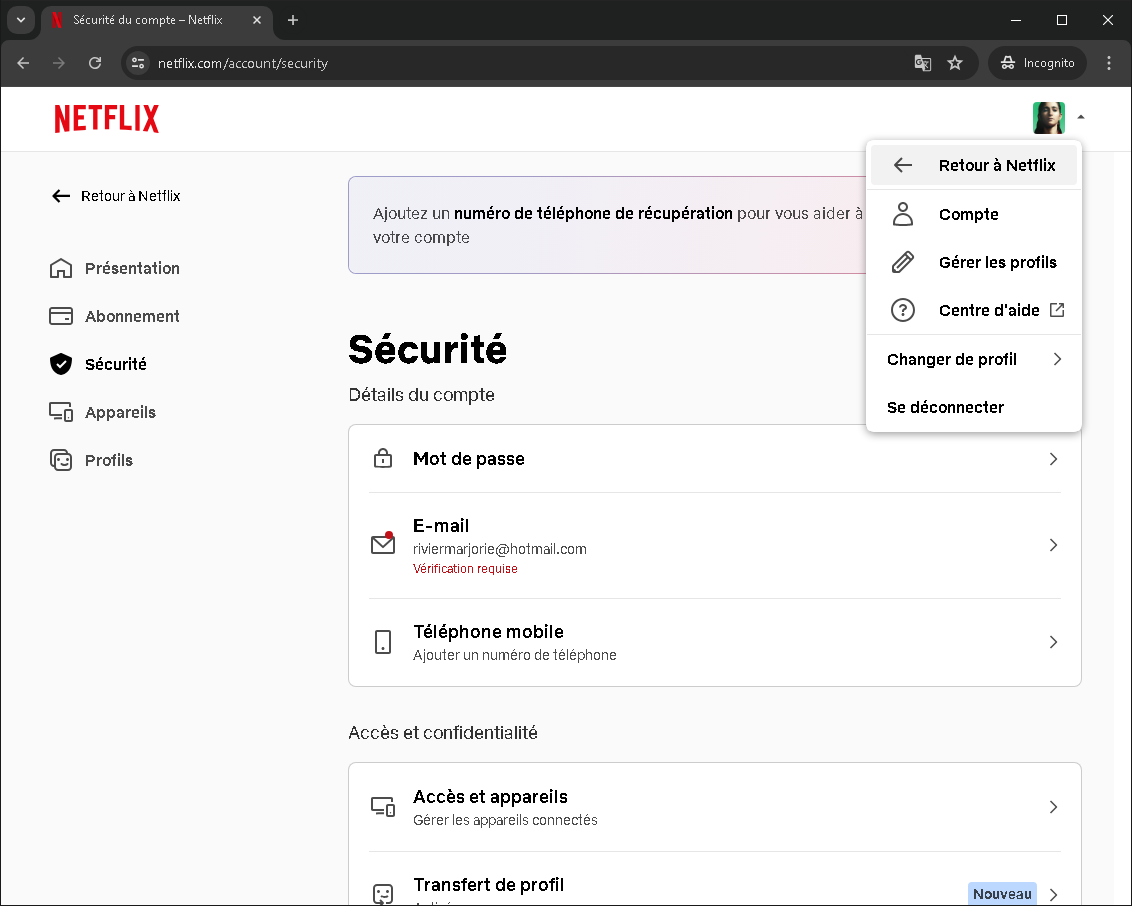Click the translate page icon
This screenshot has height=906, width=1132.
[x=922, y=63]
